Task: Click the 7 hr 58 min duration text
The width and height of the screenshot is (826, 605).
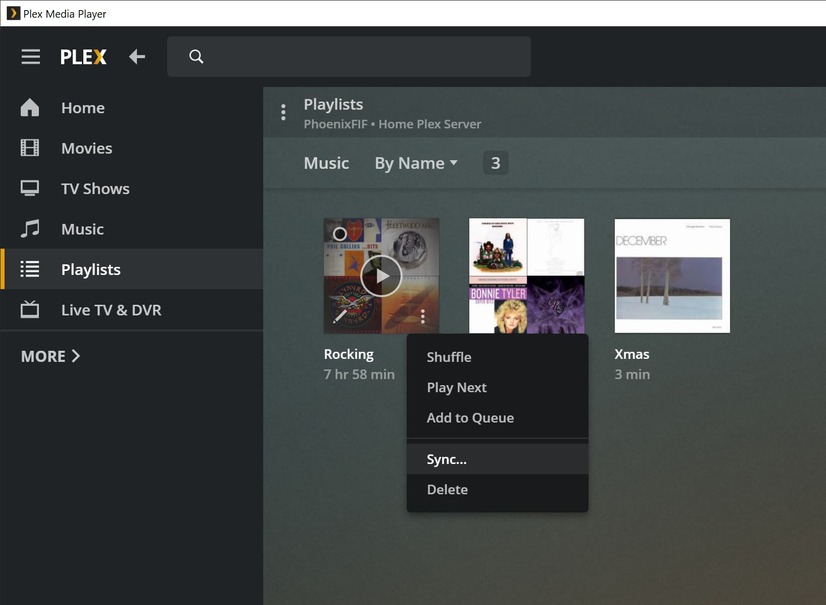Action: [359, 374]
